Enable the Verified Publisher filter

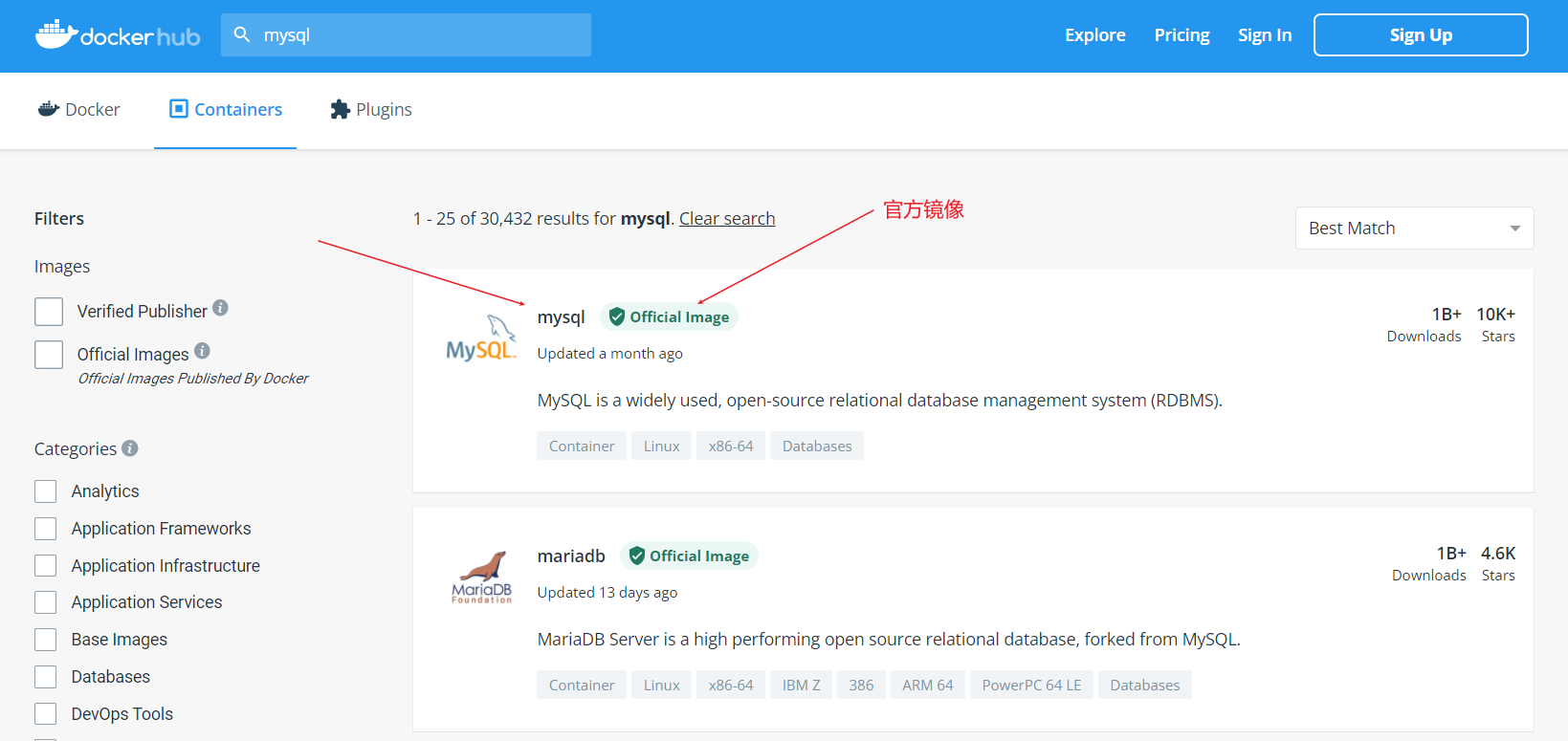point(49,312)
